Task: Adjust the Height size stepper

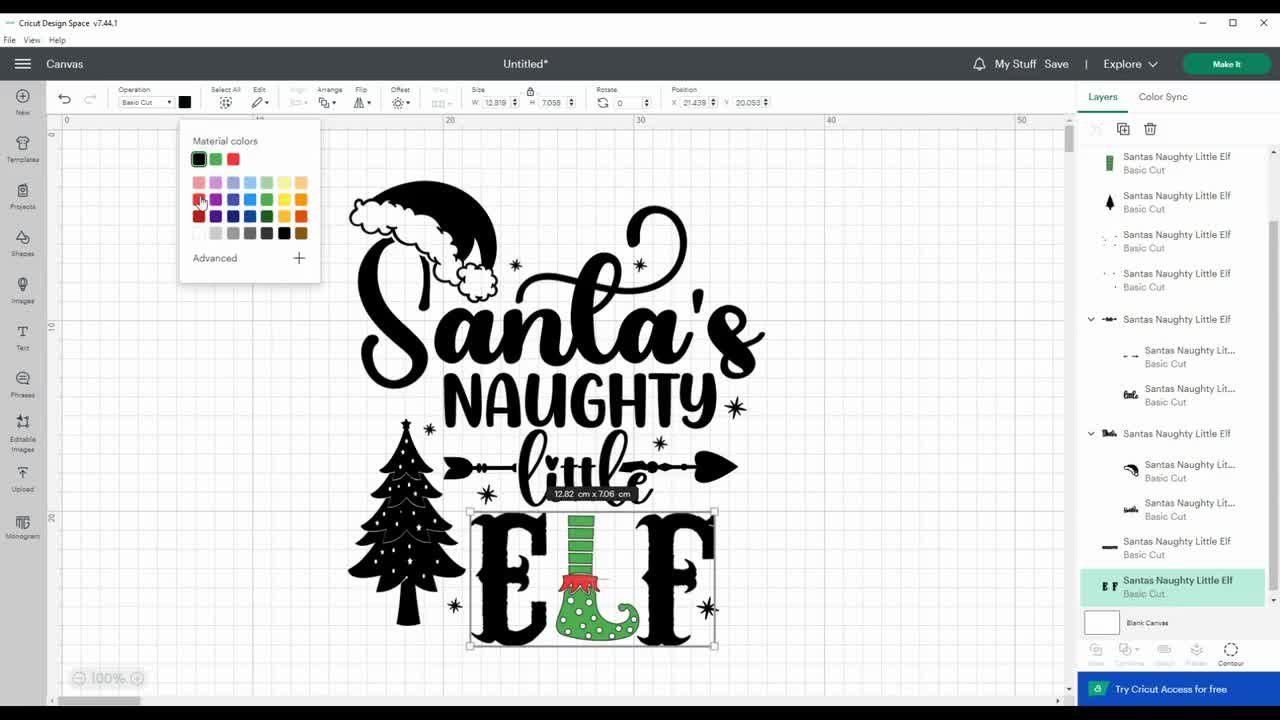Action: [571, 103]
